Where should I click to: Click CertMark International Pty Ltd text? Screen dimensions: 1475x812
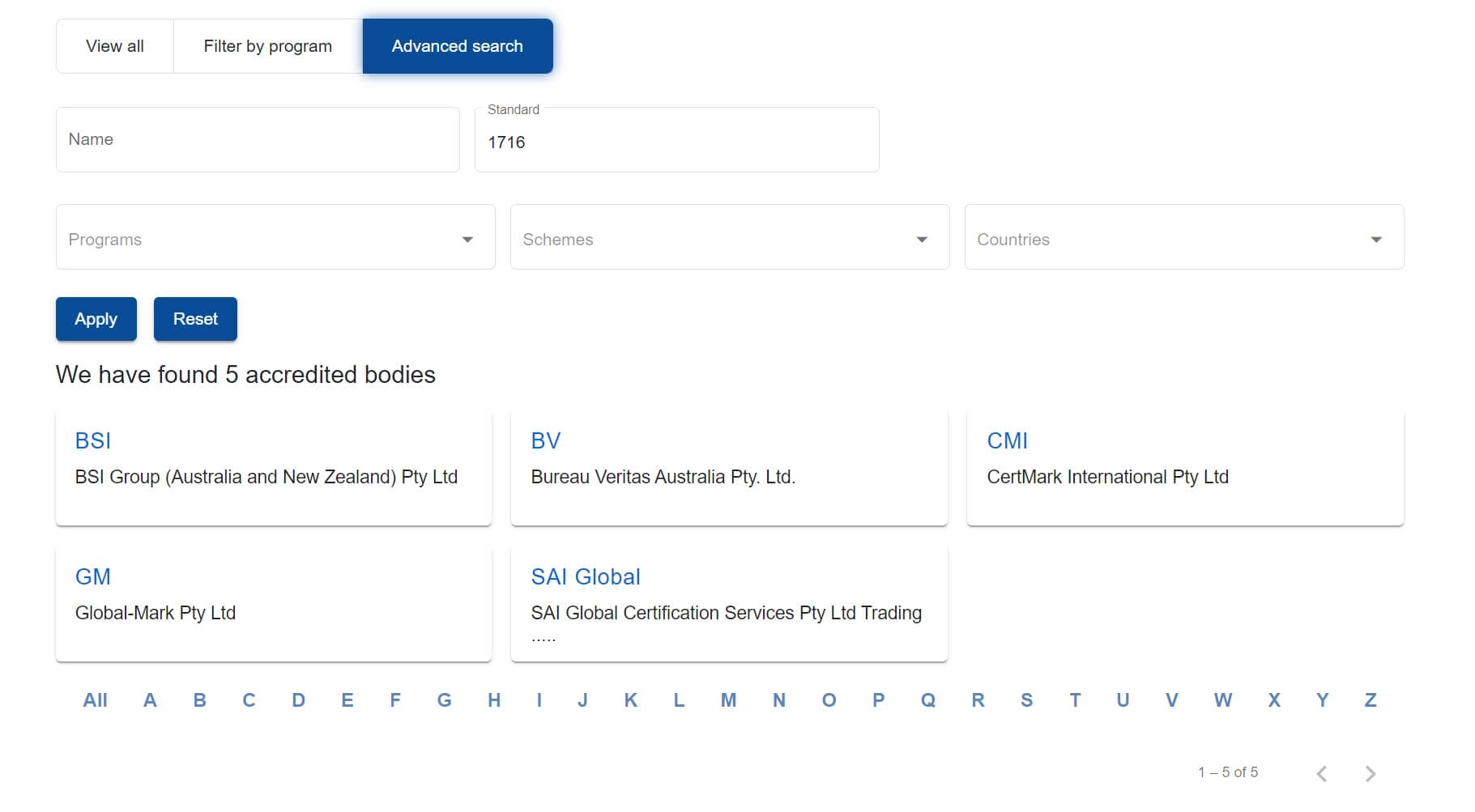pos(1108,477)
